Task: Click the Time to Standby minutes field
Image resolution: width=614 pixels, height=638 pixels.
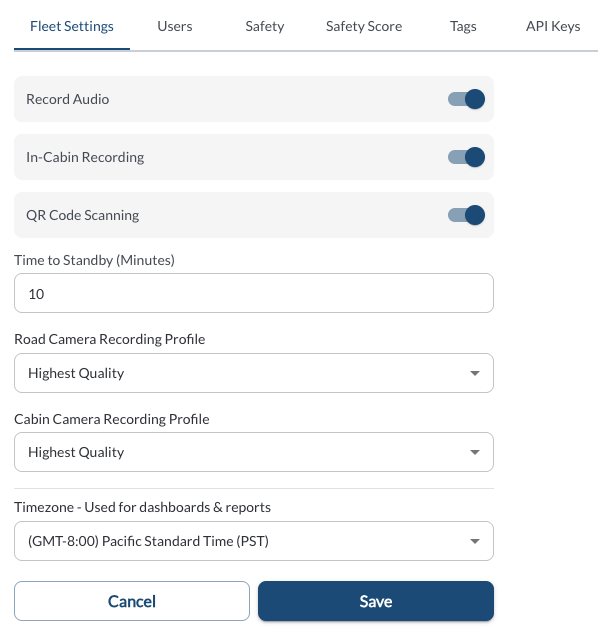Action: click(254, 294)
